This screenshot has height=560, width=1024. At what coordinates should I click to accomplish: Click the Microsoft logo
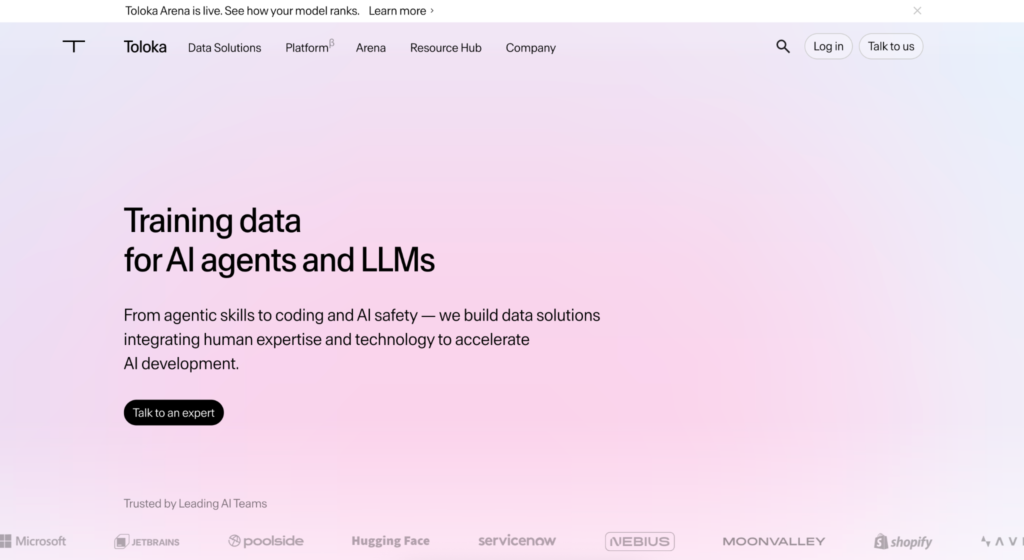[33, 541]
